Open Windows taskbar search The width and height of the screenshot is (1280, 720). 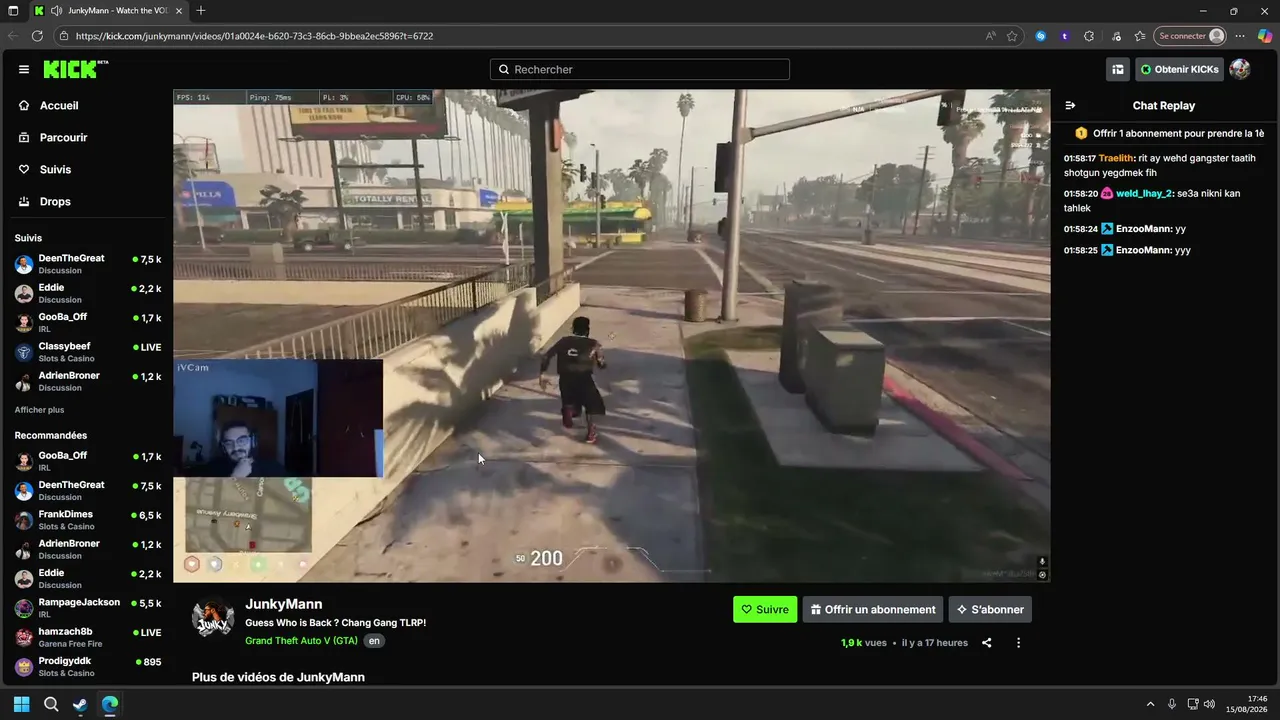(51, 704)
